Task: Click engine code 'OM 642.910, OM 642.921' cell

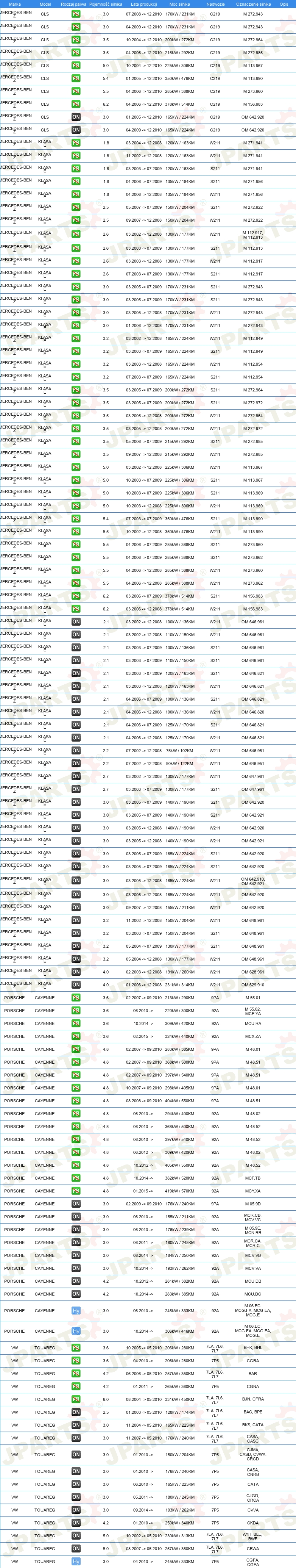Action: point(253,881)
